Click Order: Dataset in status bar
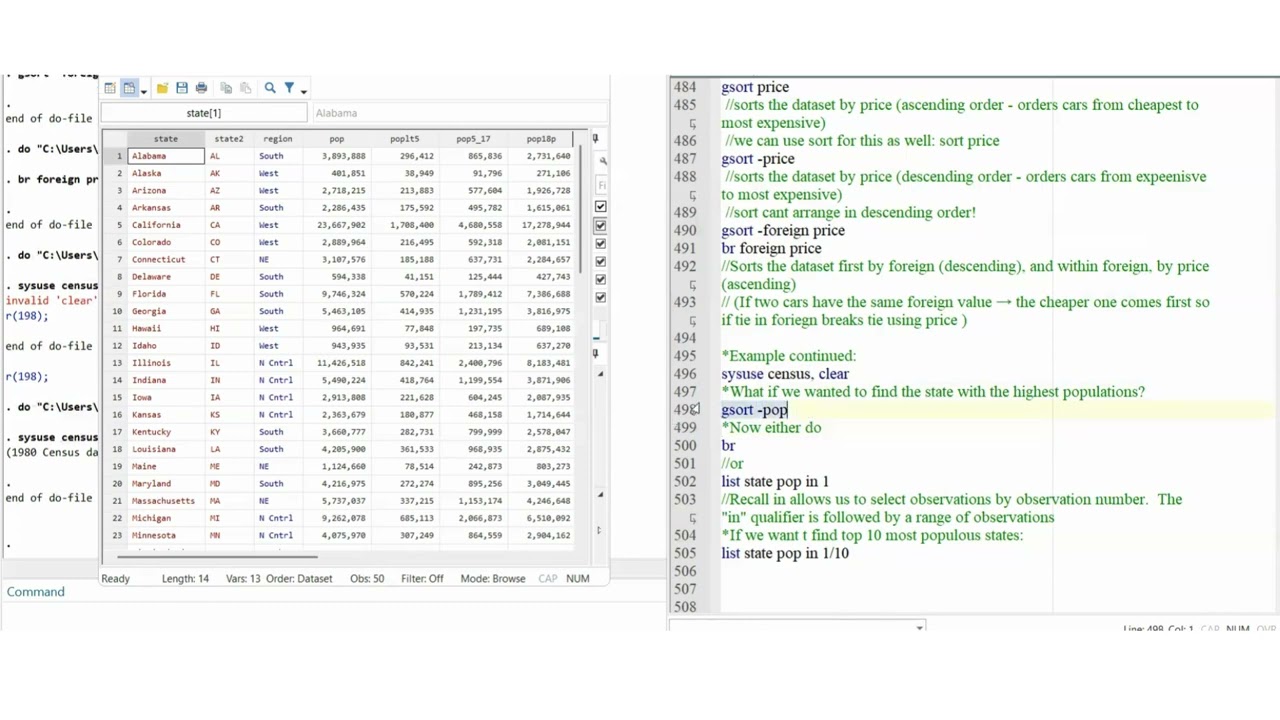This screenshot has height=720, width=1280. click(298, 578)
